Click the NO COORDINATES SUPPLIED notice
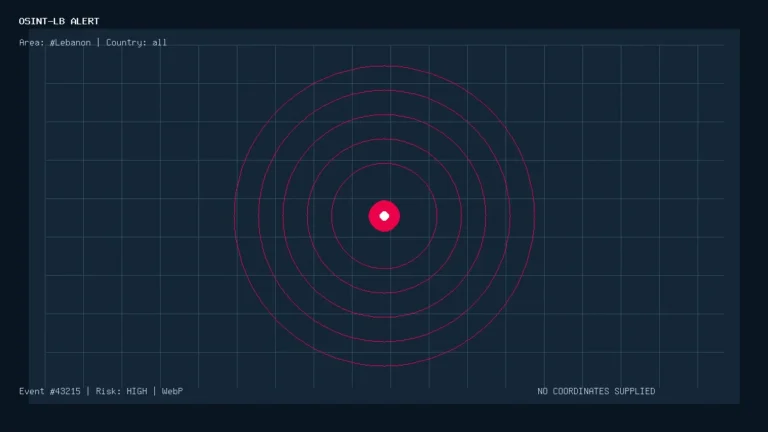The width and height of the screenshot is (768, 432). [x=596, y=391]
